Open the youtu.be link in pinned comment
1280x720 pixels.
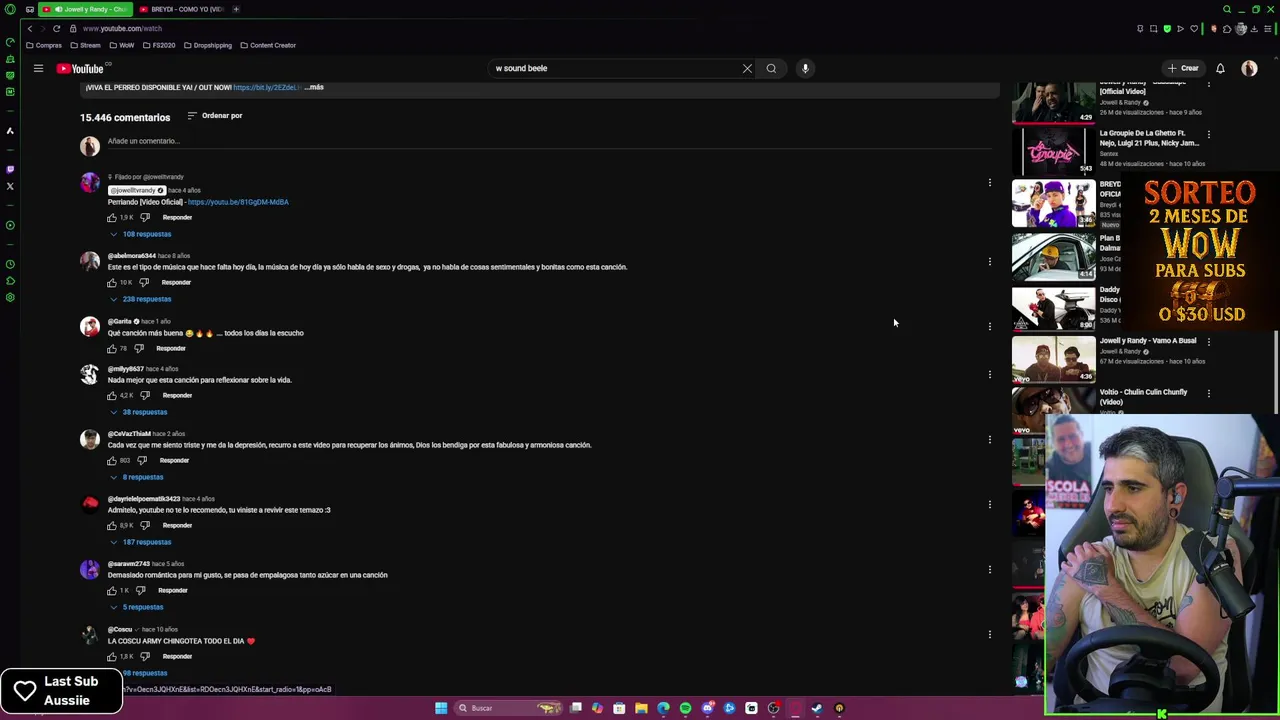(238, 202)
